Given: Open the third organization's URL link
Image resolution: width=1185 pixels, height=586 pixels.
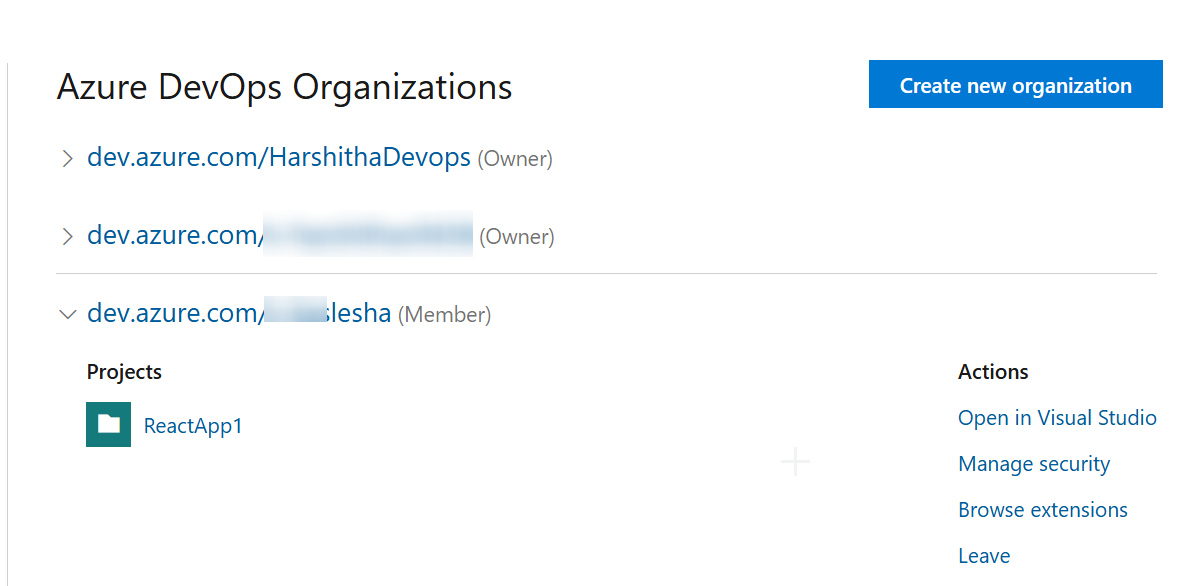Looking at the screenshot, I should point(240,313).
